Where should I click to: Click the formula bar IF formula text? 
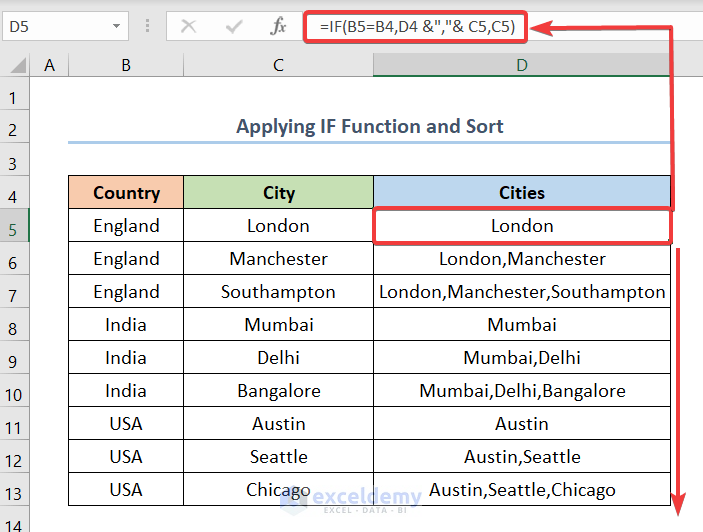coord(417,27)
